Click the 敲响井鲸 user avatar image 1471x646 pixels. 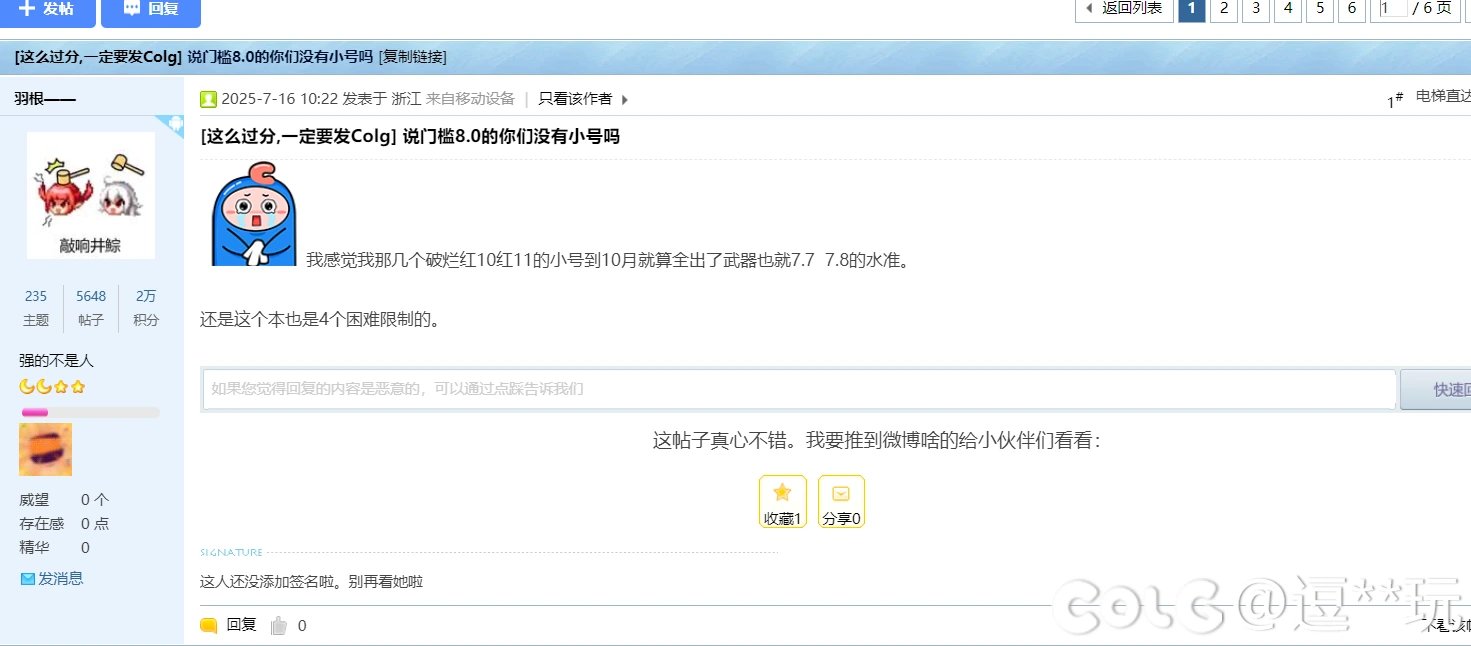click(90, 195)
